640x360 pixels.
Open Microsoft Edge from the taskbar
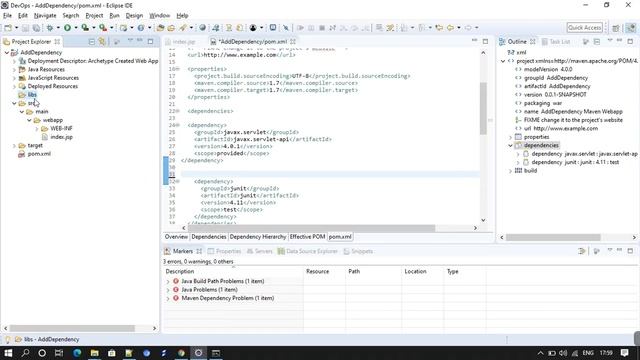point(77,353)
